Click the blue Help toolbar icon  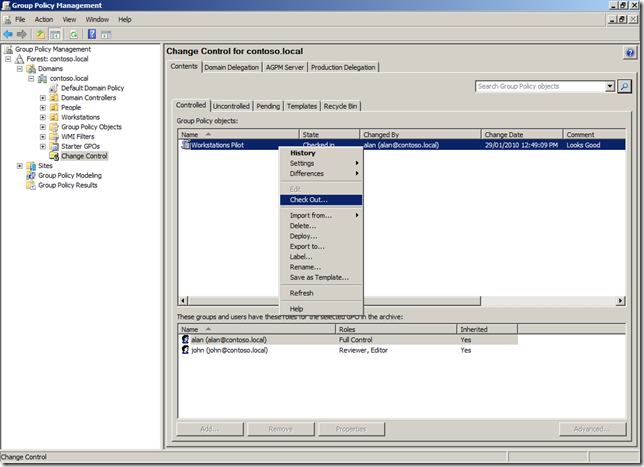click(92, 33)
